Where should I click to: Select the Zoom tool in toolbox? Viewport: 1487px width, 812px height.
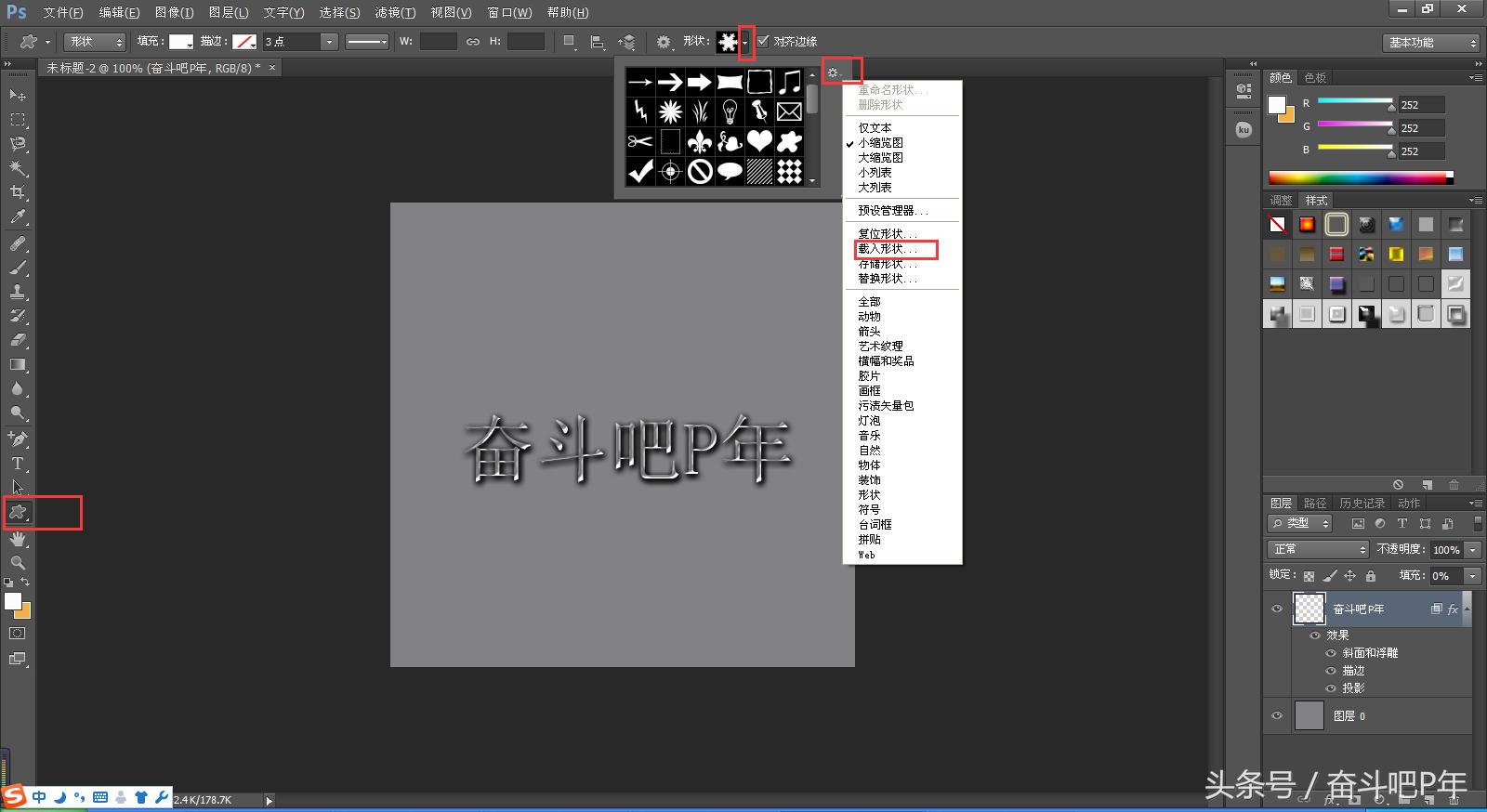[x=18, y=562]
